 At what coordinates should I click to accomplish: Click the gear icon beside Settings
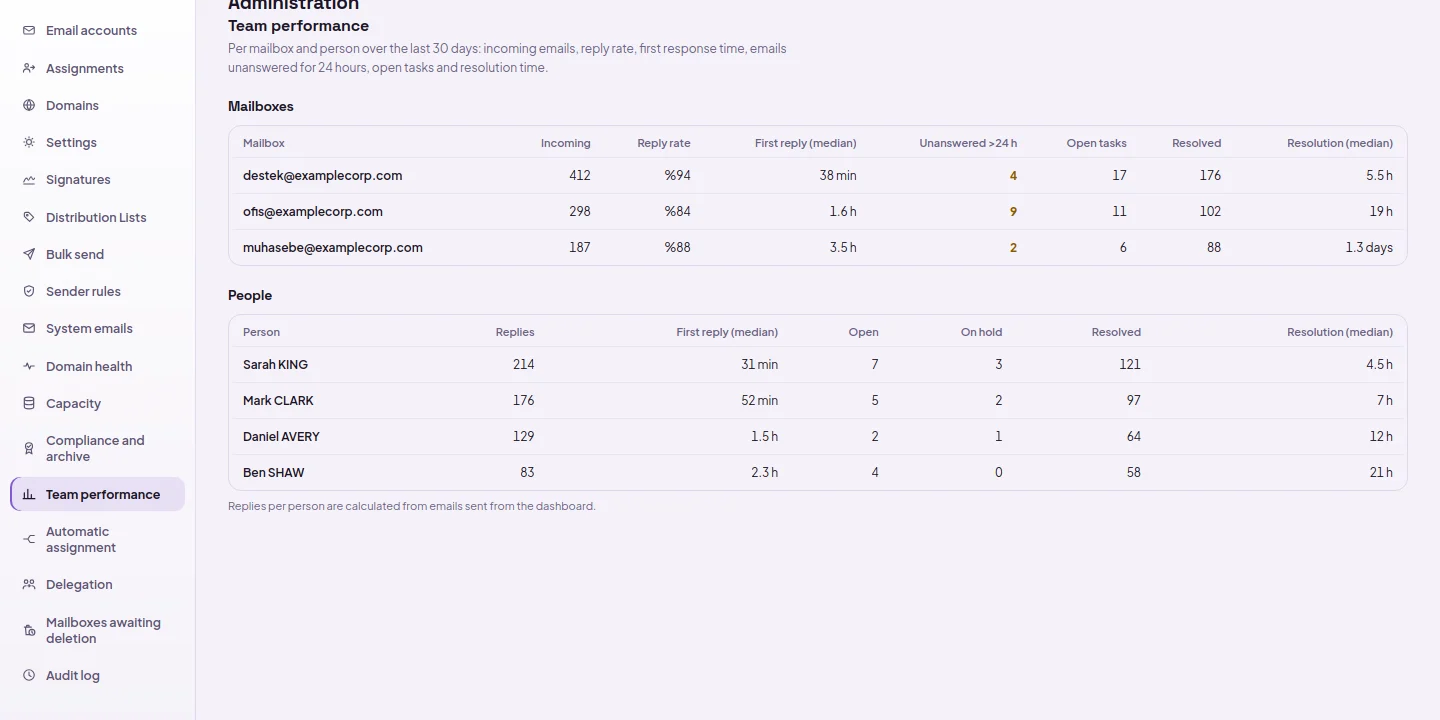[29, 143]
